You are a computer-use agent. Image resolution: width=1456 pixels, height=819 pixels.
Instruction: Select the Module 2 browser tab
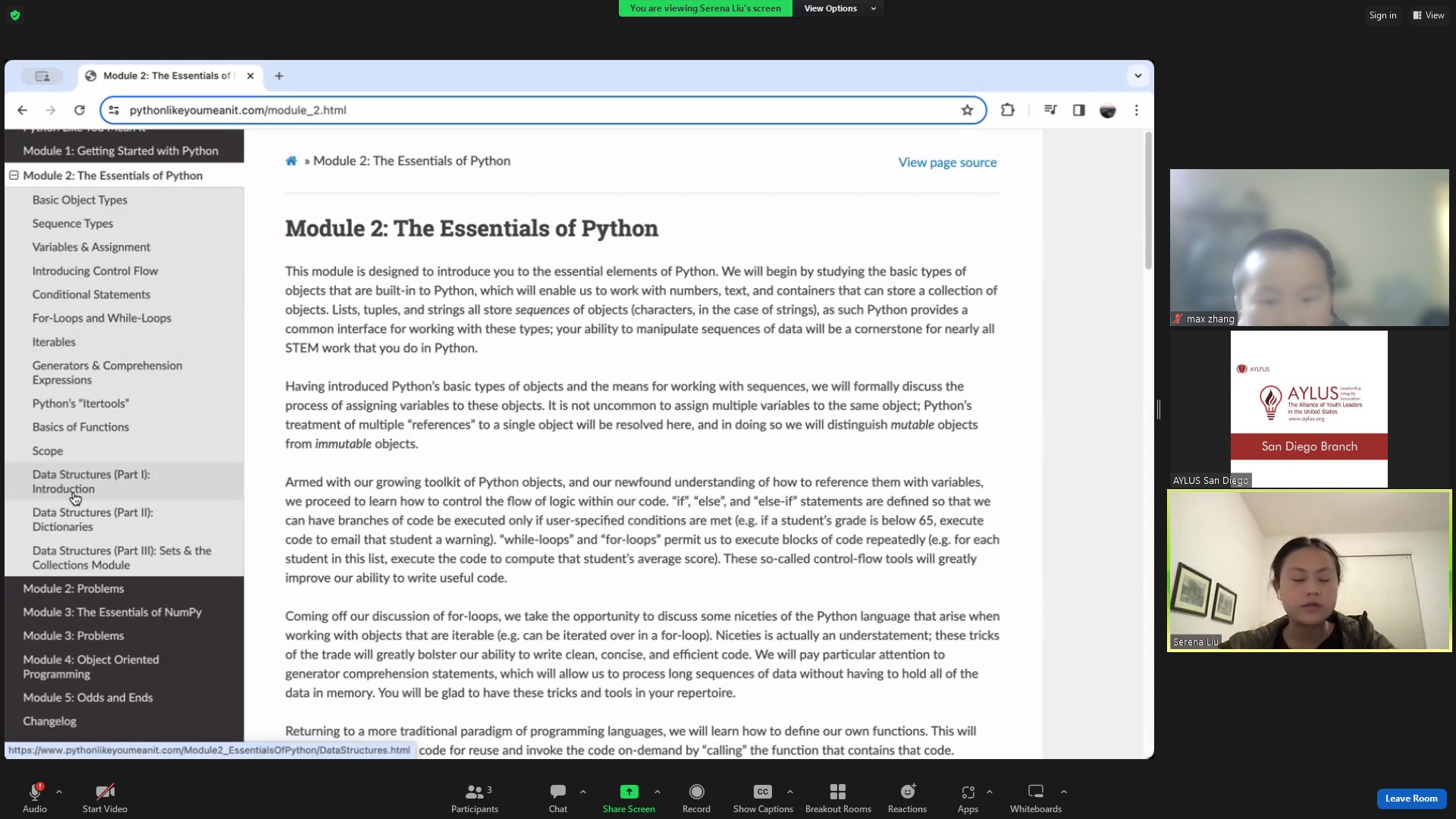171,76
